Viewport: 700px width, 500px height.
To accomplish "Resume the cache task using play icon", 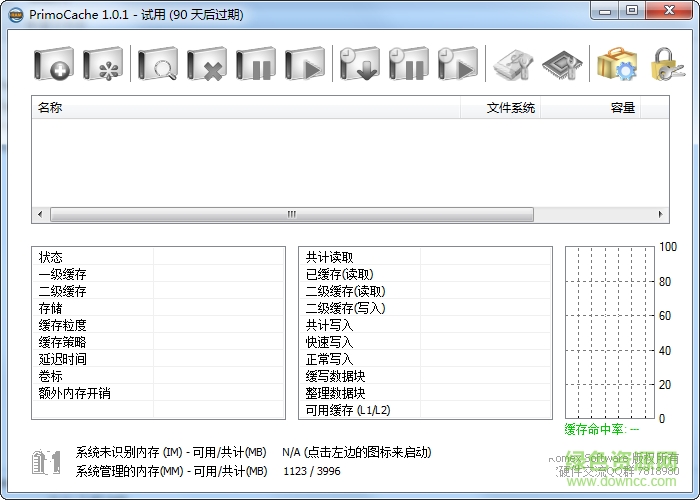I will coord(304,66).
